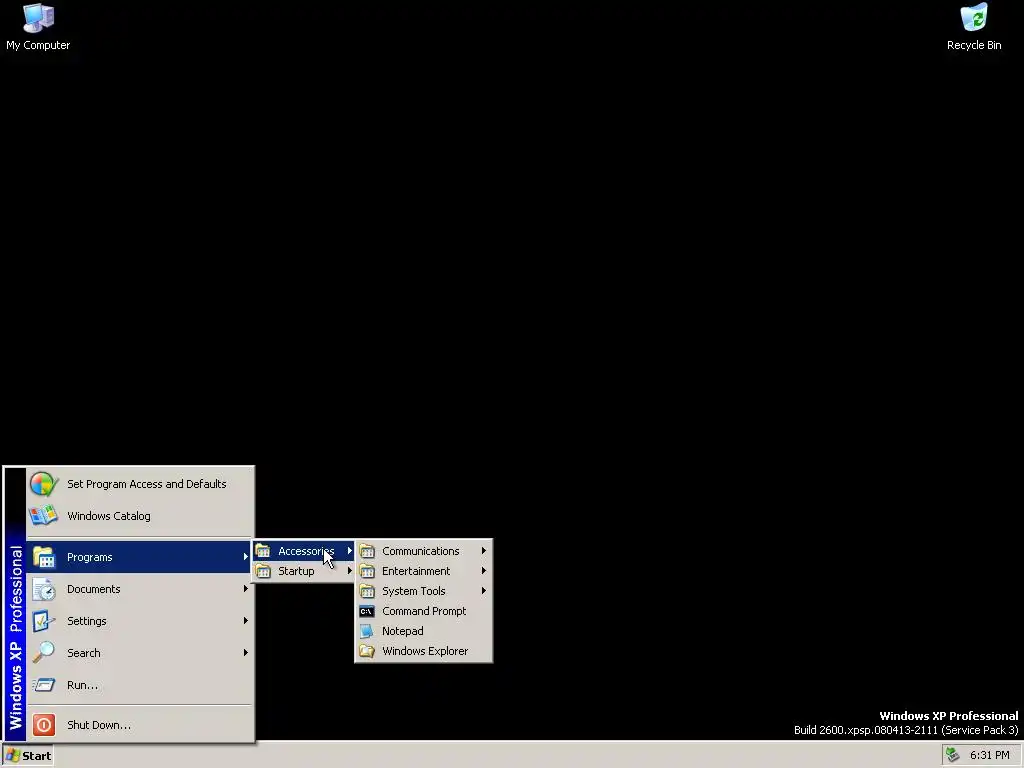This screenshot has height=768, width=1024.
Task: Select the Documents menu label
Action: 93,589
